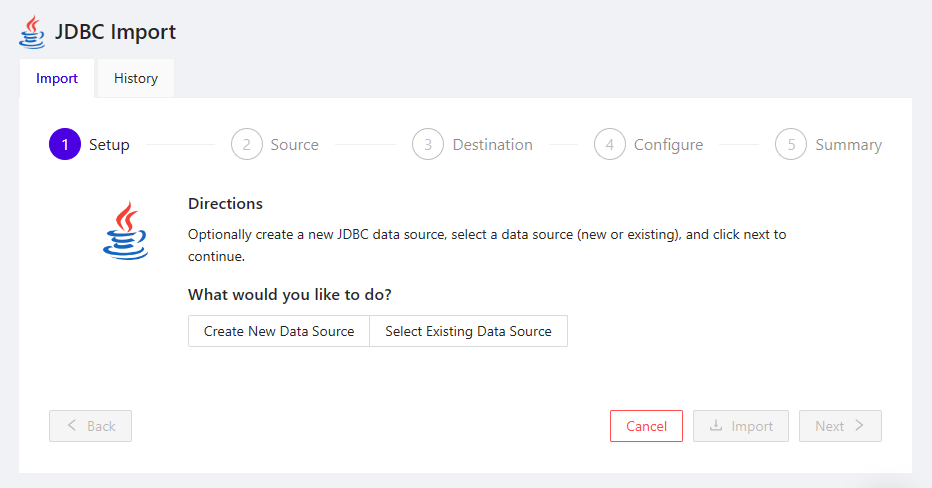Click the step 1 Setup circle
The width and height of the screenshot is (932, 488).
click(x=65, y=145)
